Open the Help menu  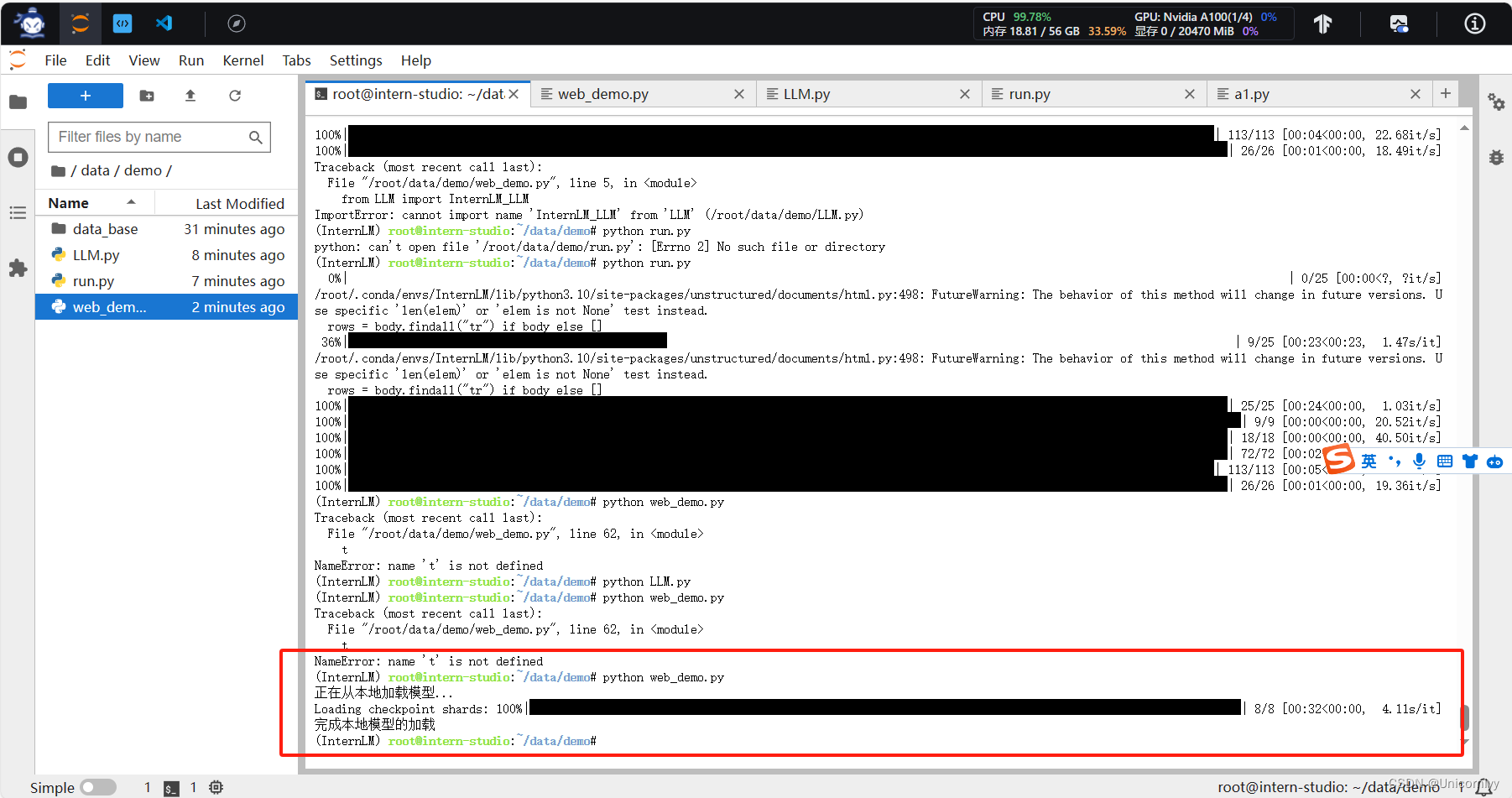[x=416, y=60]
